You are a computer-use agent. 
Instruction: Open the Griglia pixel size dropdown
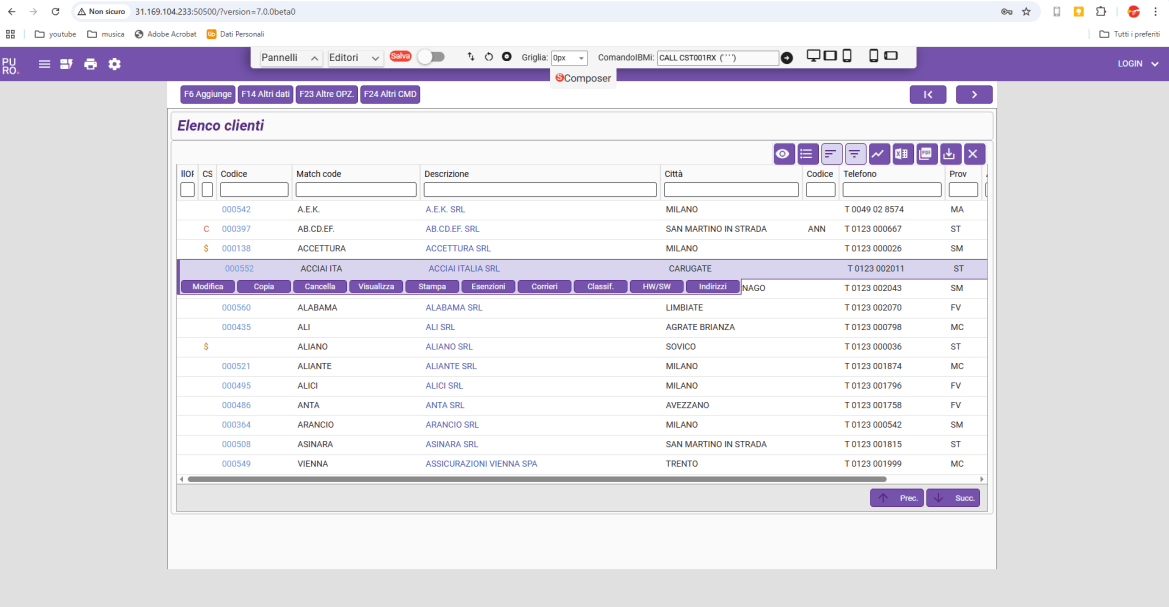(569, 57)
